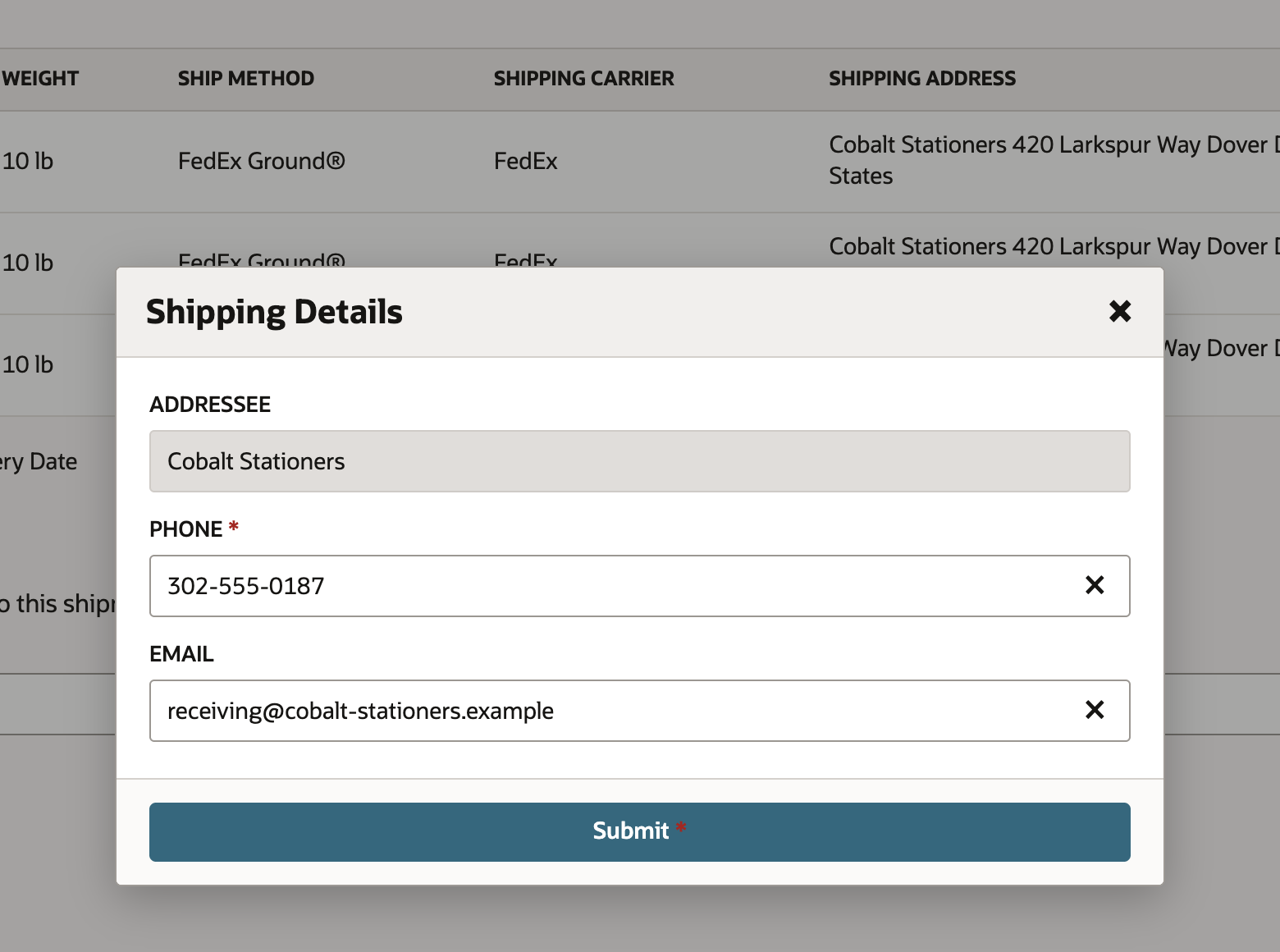Select the Shipping Details dialog title
Viewport: 1280px width, 952px height.
pyautogui.click(x=274, y=312)
